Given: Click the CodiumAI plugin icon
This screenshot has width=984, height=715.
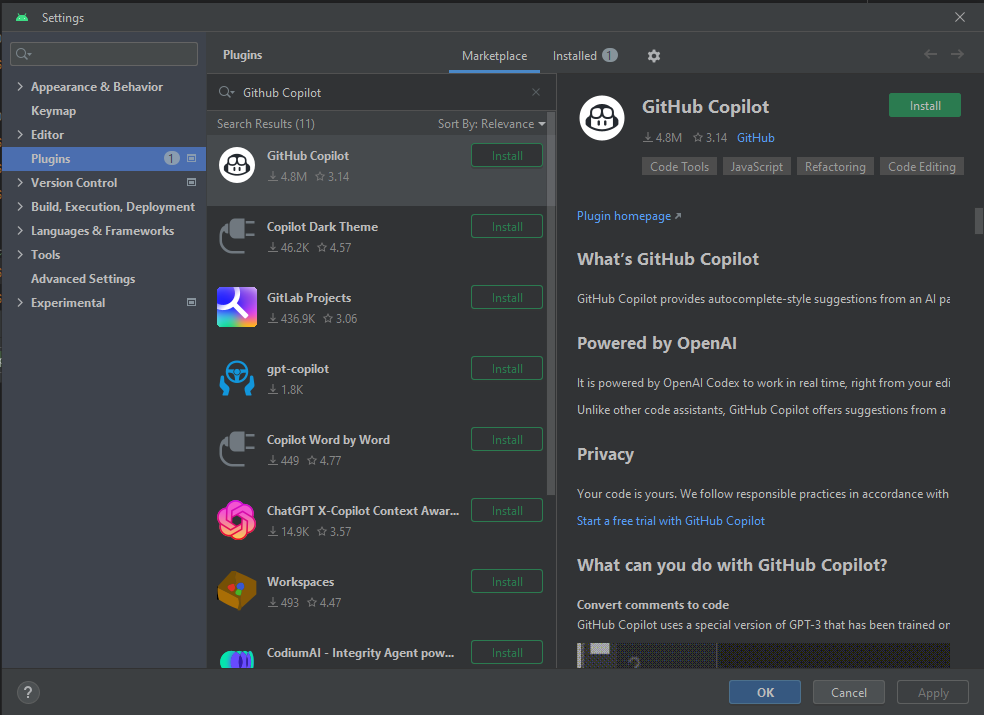Looking at the screenshot, I should click(x=237, y=658).
